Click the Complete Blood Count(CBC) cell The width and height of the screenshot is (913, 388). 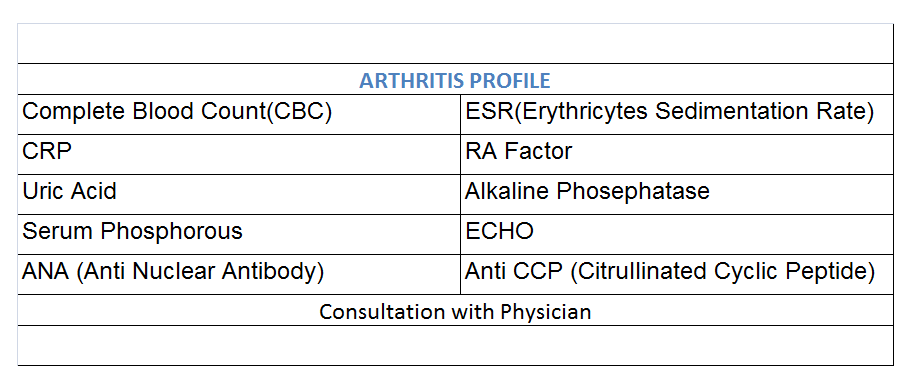pos(239,115)
